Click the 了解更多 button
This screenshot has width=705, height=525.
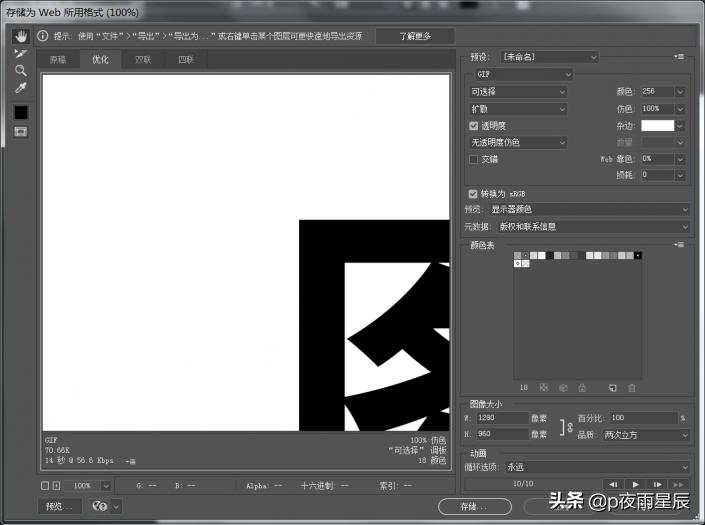coord(415,36)
